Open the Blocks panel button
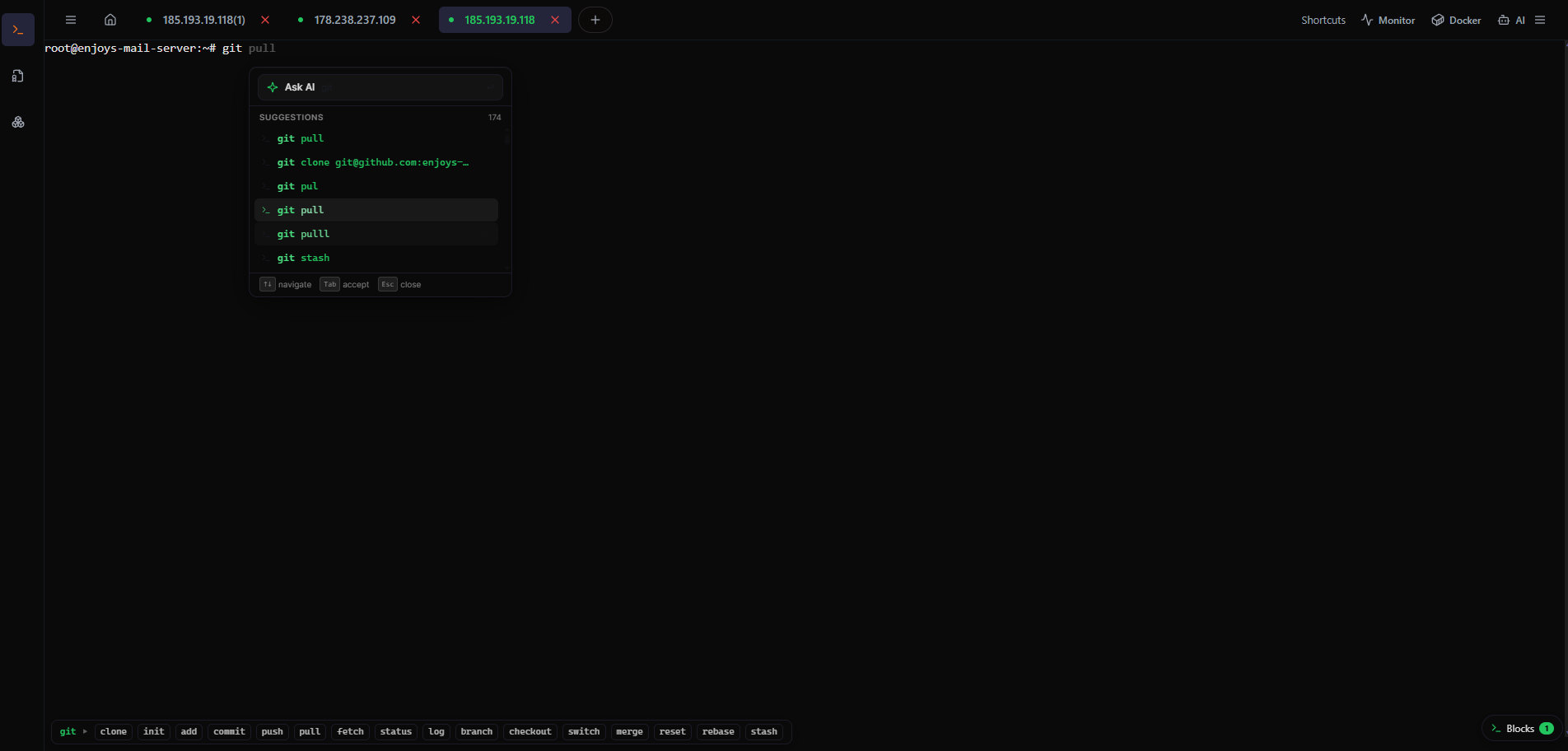The image size is (1568, 751). 1522,729
